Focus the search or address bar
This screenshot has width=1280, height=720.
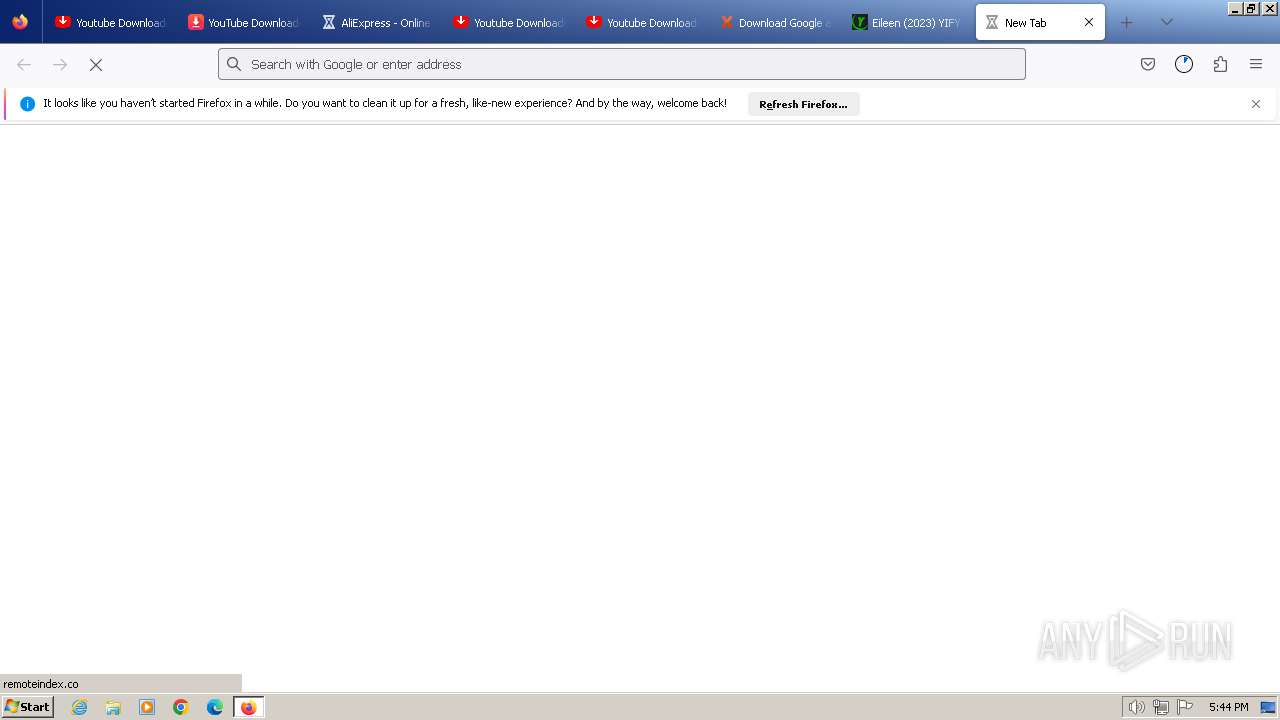[x=622, y=64]
